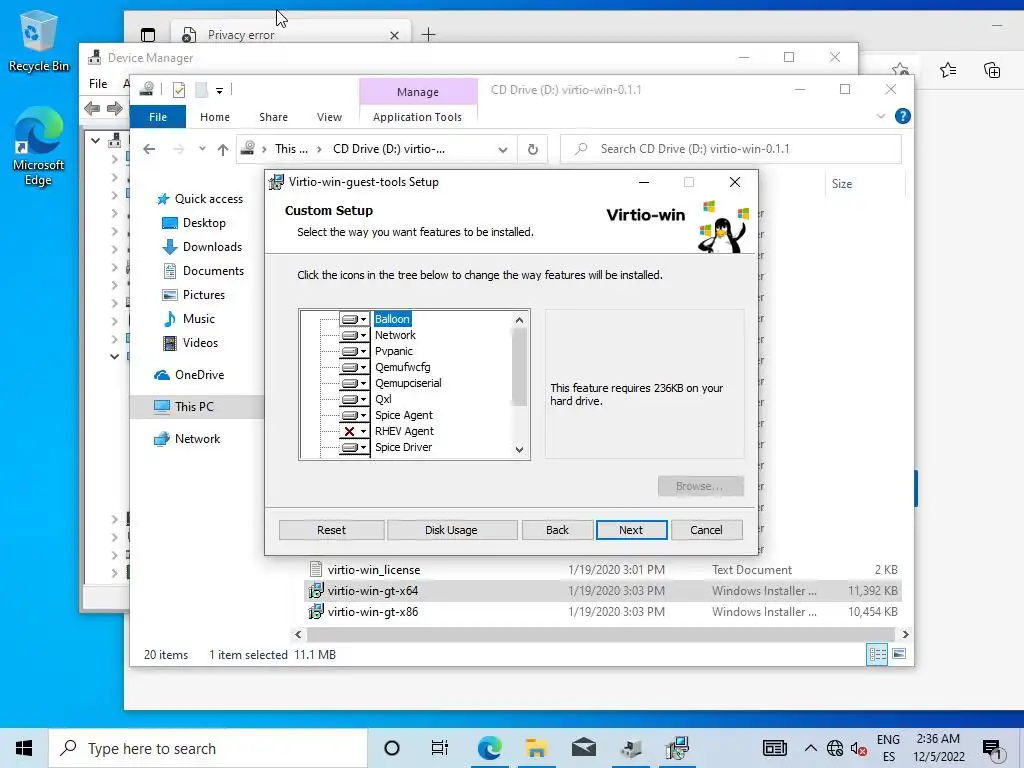This screenshot has width=1024, height=768.
Task: Click the feature tree scrollbar thumb
Action: click(519, 366)
